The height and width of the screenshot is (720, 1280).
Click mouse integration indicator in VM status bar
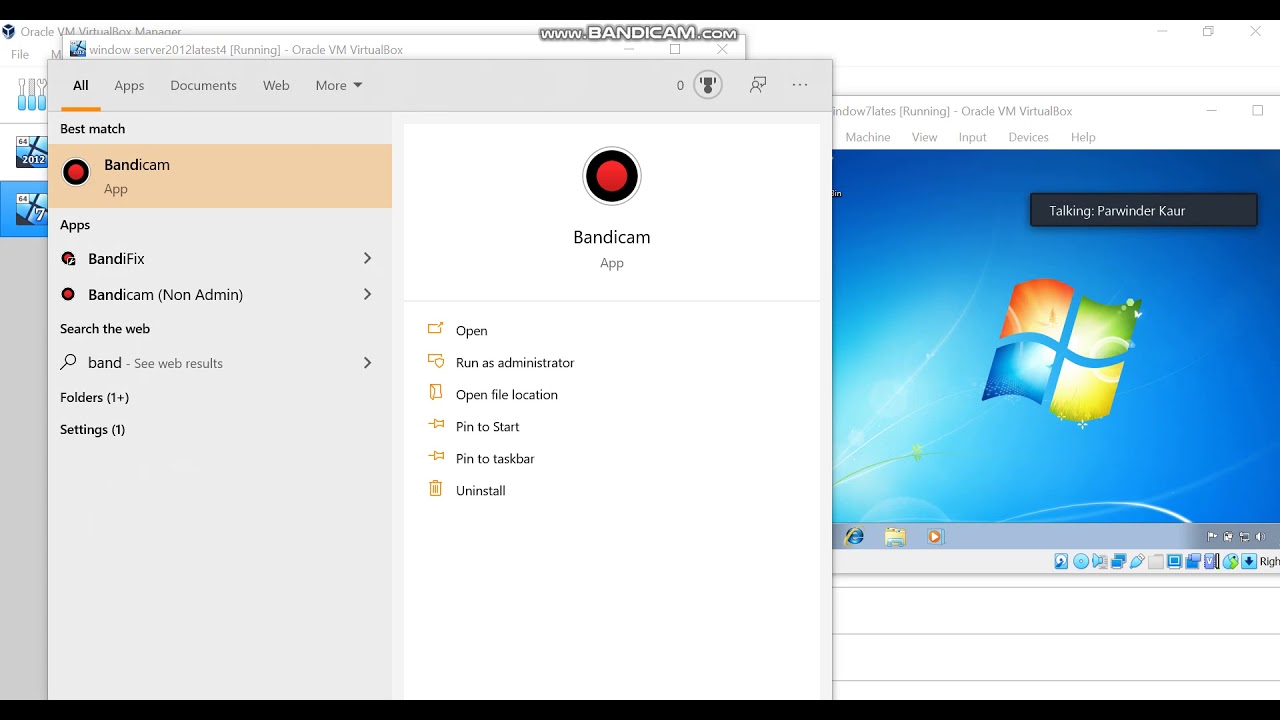[x=1230, y=561]
